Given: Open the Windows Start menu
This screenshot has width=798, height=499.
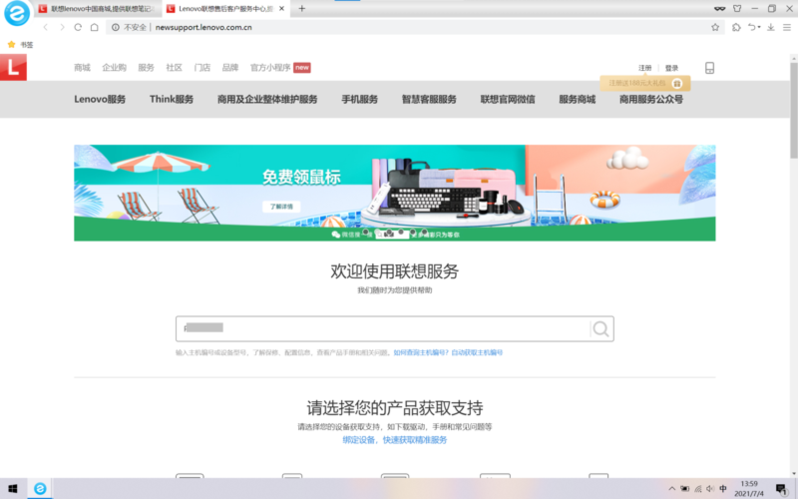Looking at the screenshot, I should click(x=13, y=489).
